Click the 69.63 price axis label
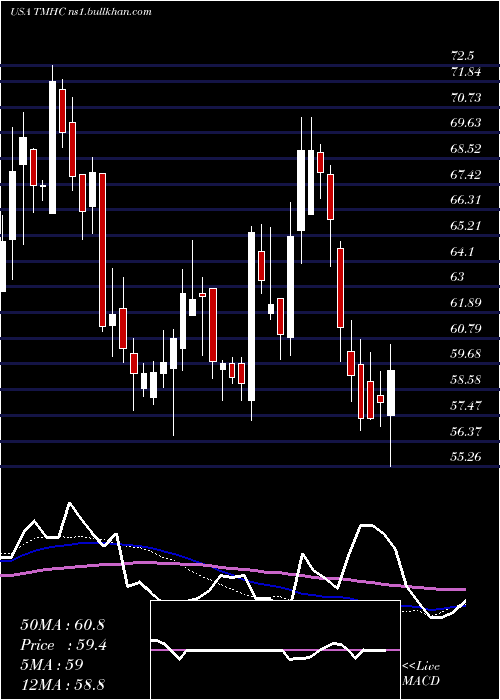 [466, 123]
